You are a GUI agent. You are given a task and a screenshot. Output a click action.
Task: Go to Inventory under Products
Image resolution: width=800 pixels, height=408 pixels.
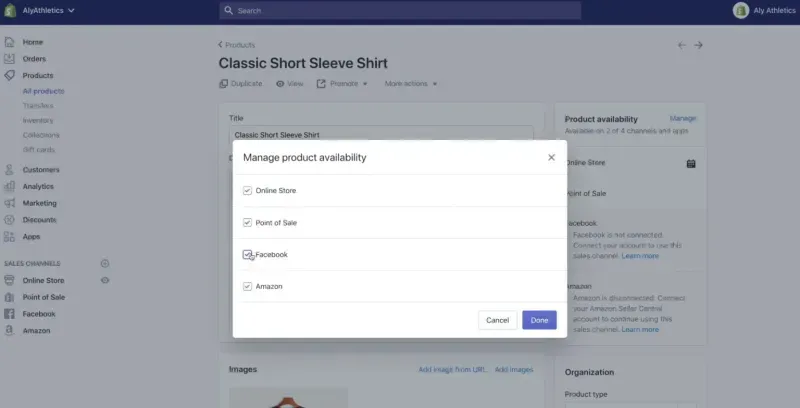pyautogui.click(x=38, y=120)
